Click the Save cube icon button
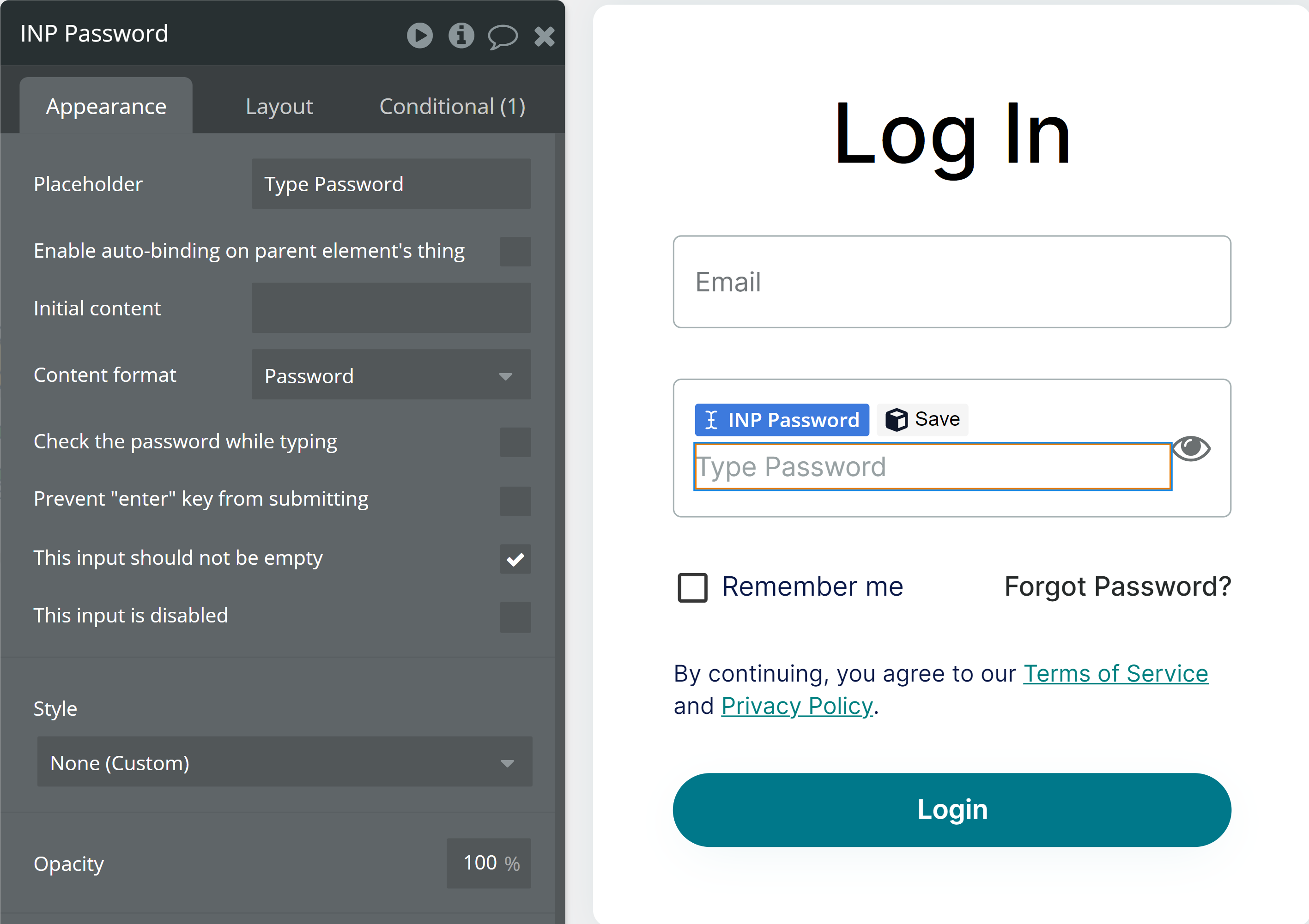The image size is (1309, 924). (x=922, y=420)
